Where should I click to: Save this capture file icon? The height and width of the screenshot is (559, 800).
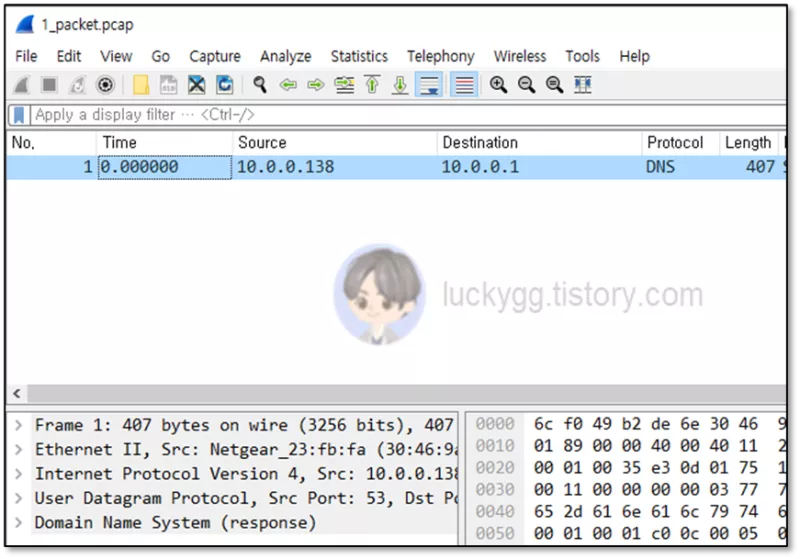point(168,85)
